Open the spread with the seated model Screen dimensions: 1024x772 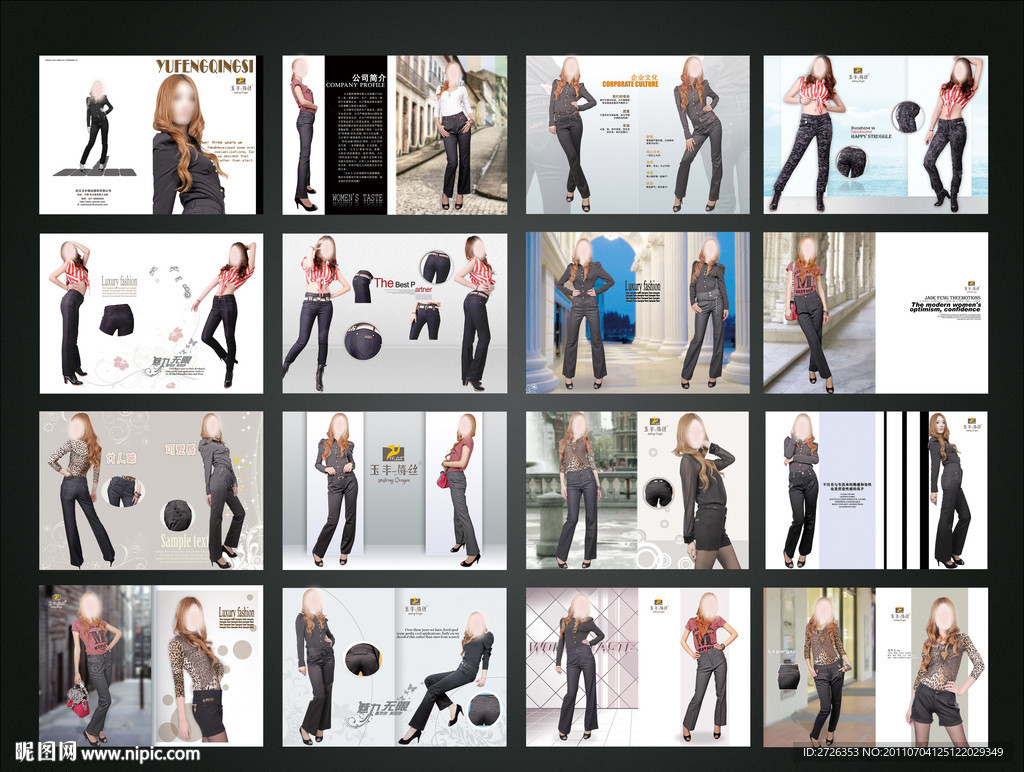[x=394, y=667]
